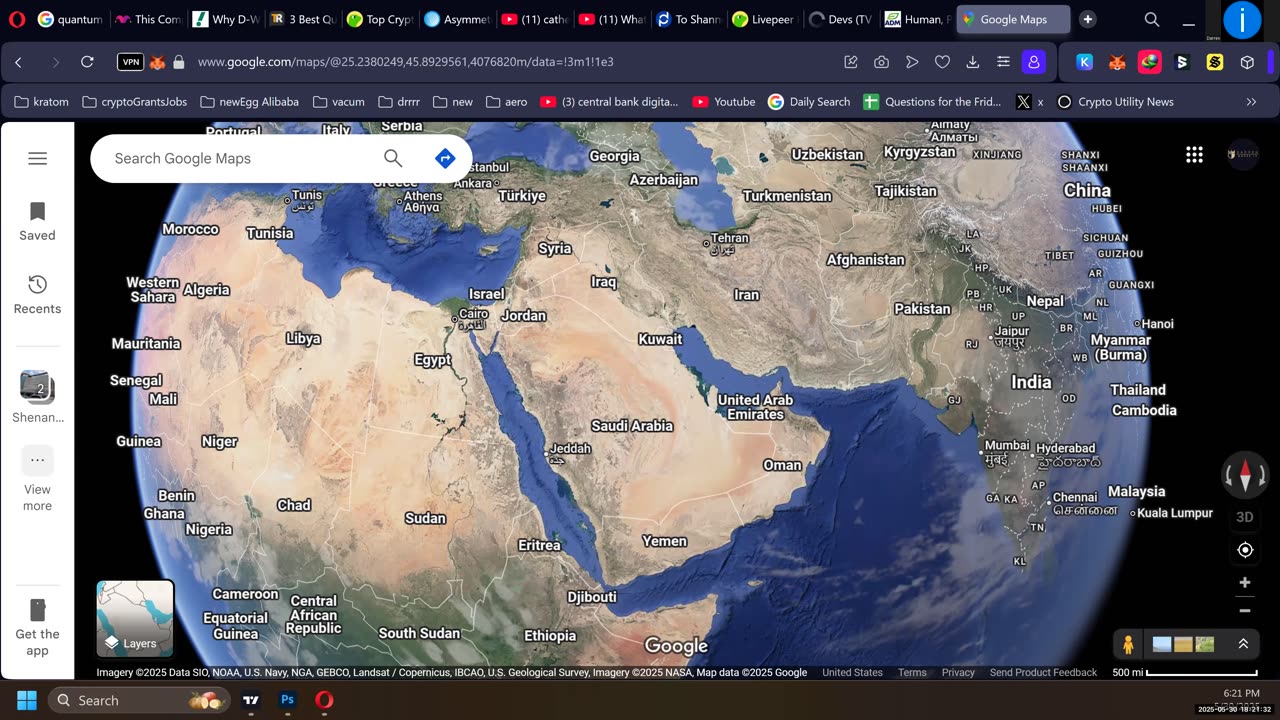
Task: Click the tab search magnifier icon
Action: [1152, 19]
